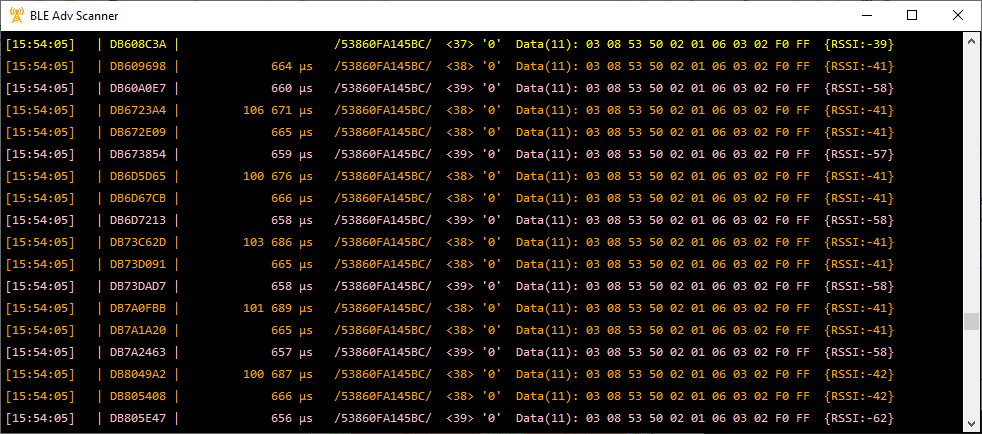The width and height of the screenshot is (982, 434).
Task: Click the RSSI:-62 reading
Action: tap(859, 418)
